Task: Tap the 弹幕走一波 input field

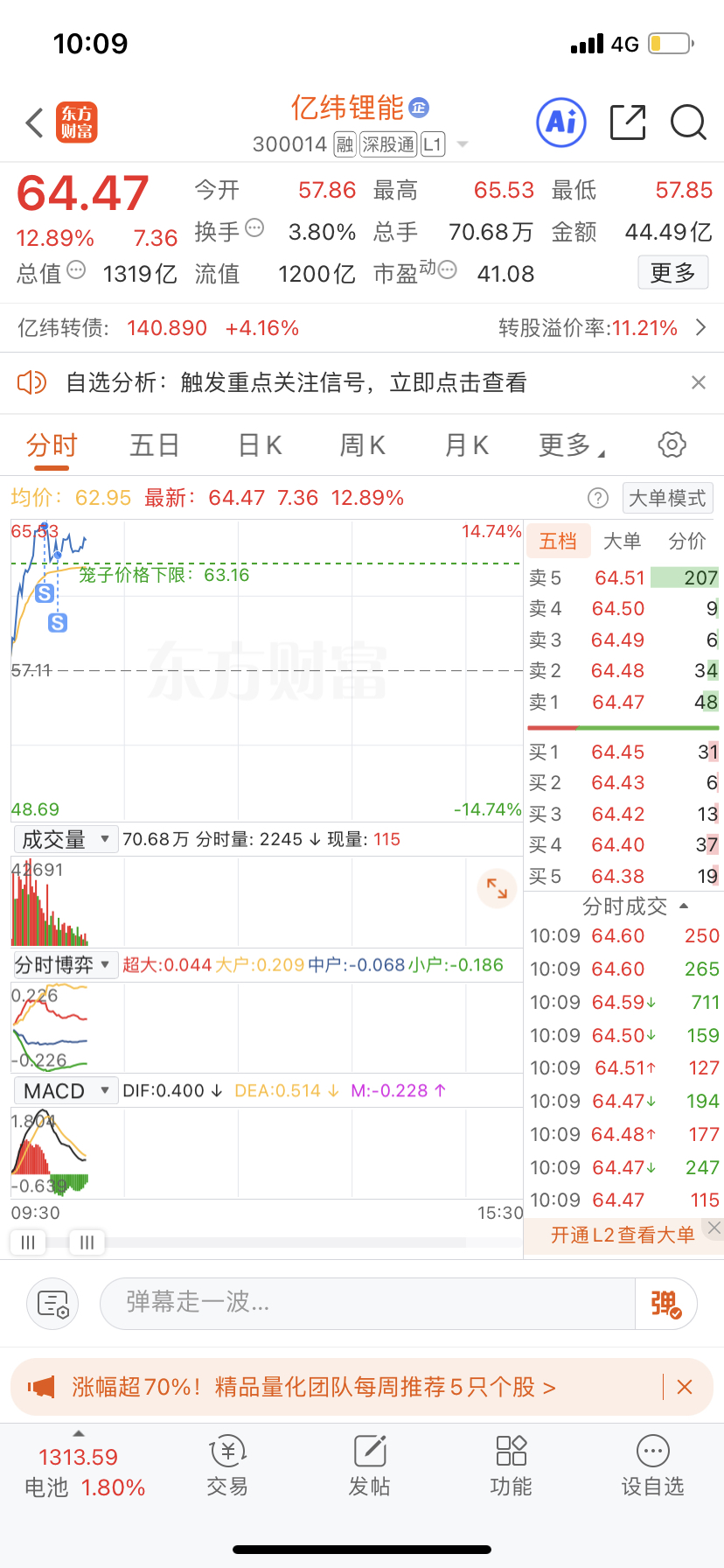Action: tap(368, 1304)
